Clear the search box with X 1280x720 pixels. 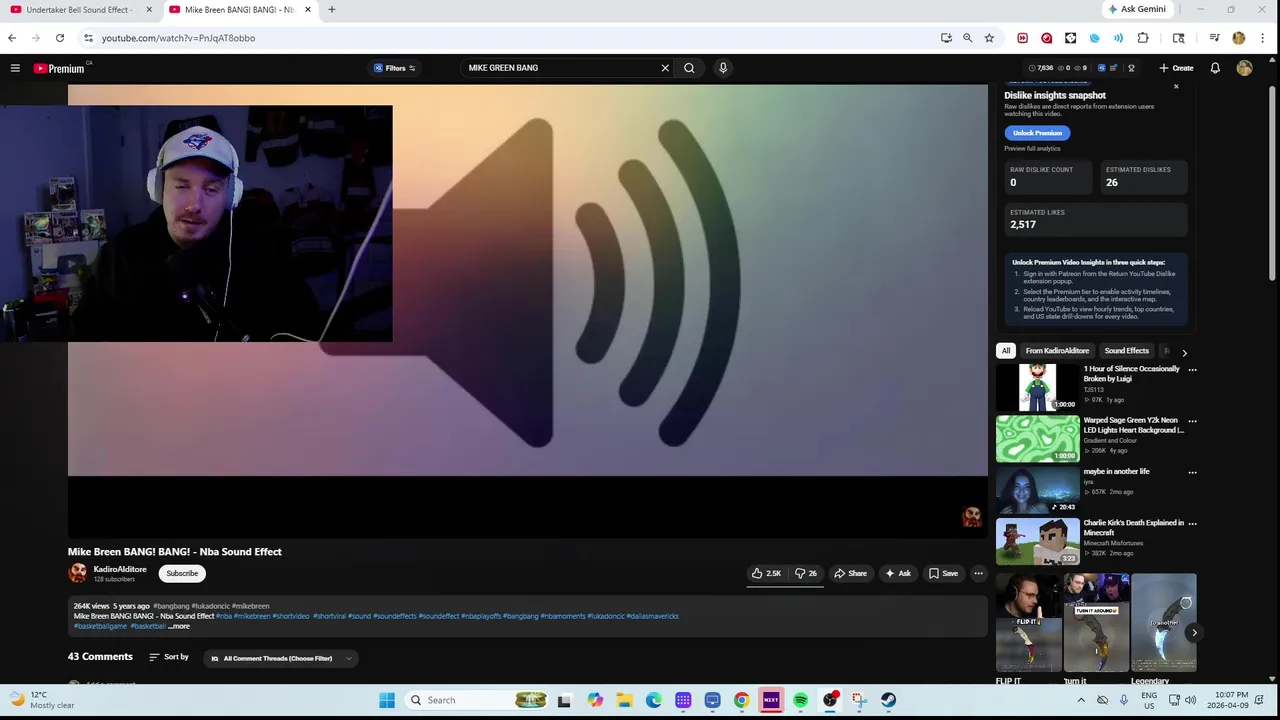(665, 68)
